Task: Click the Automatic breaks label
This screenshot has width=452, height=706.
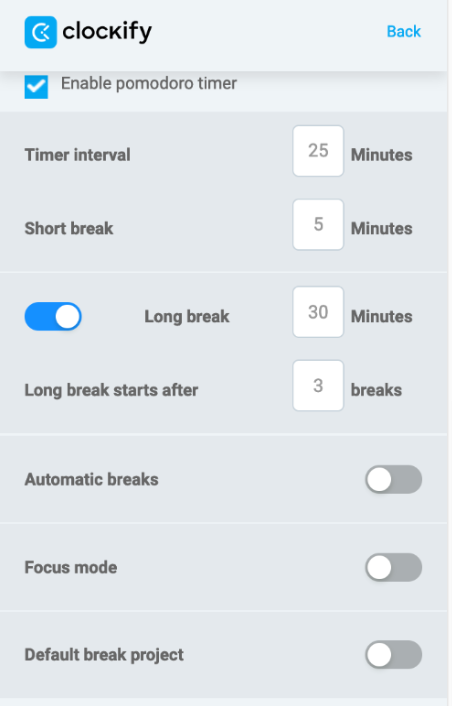Action: point(91,480)
